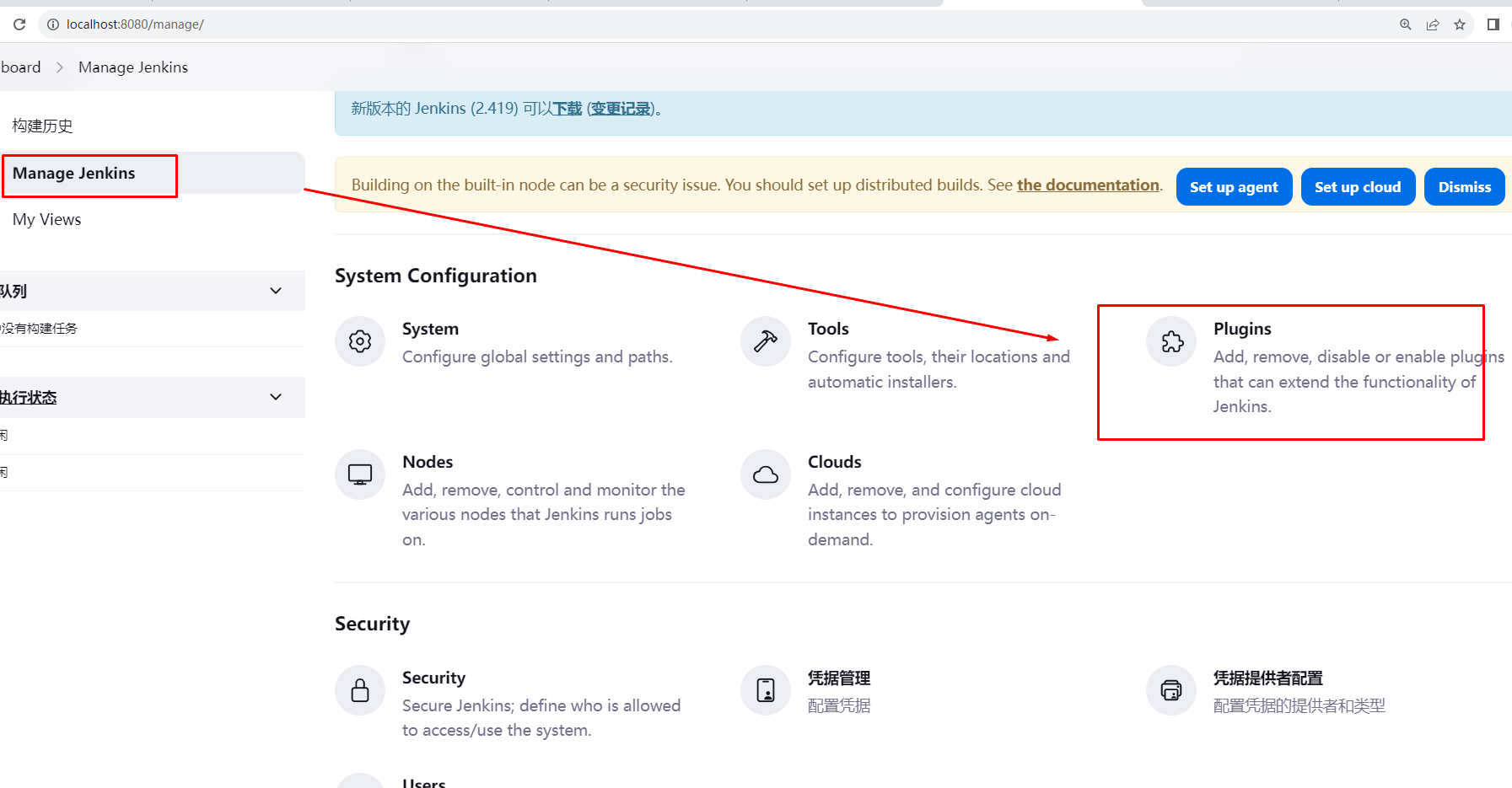Click the Set up agent button
The width and height of the screenshot is (1512, 788).
coord(1234,187)
